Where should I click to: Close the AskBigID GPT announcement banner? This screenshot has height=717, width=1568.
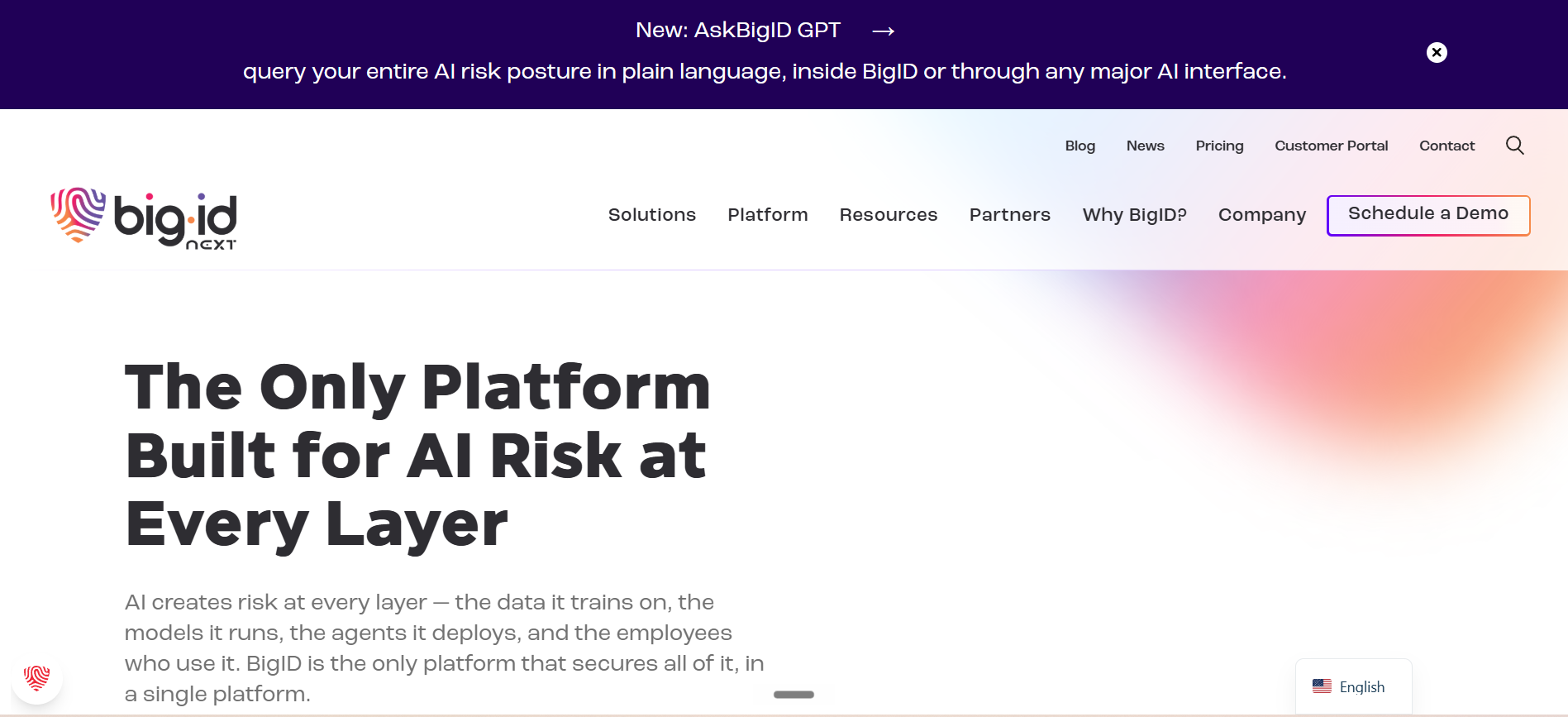[x=1437, y=53]
